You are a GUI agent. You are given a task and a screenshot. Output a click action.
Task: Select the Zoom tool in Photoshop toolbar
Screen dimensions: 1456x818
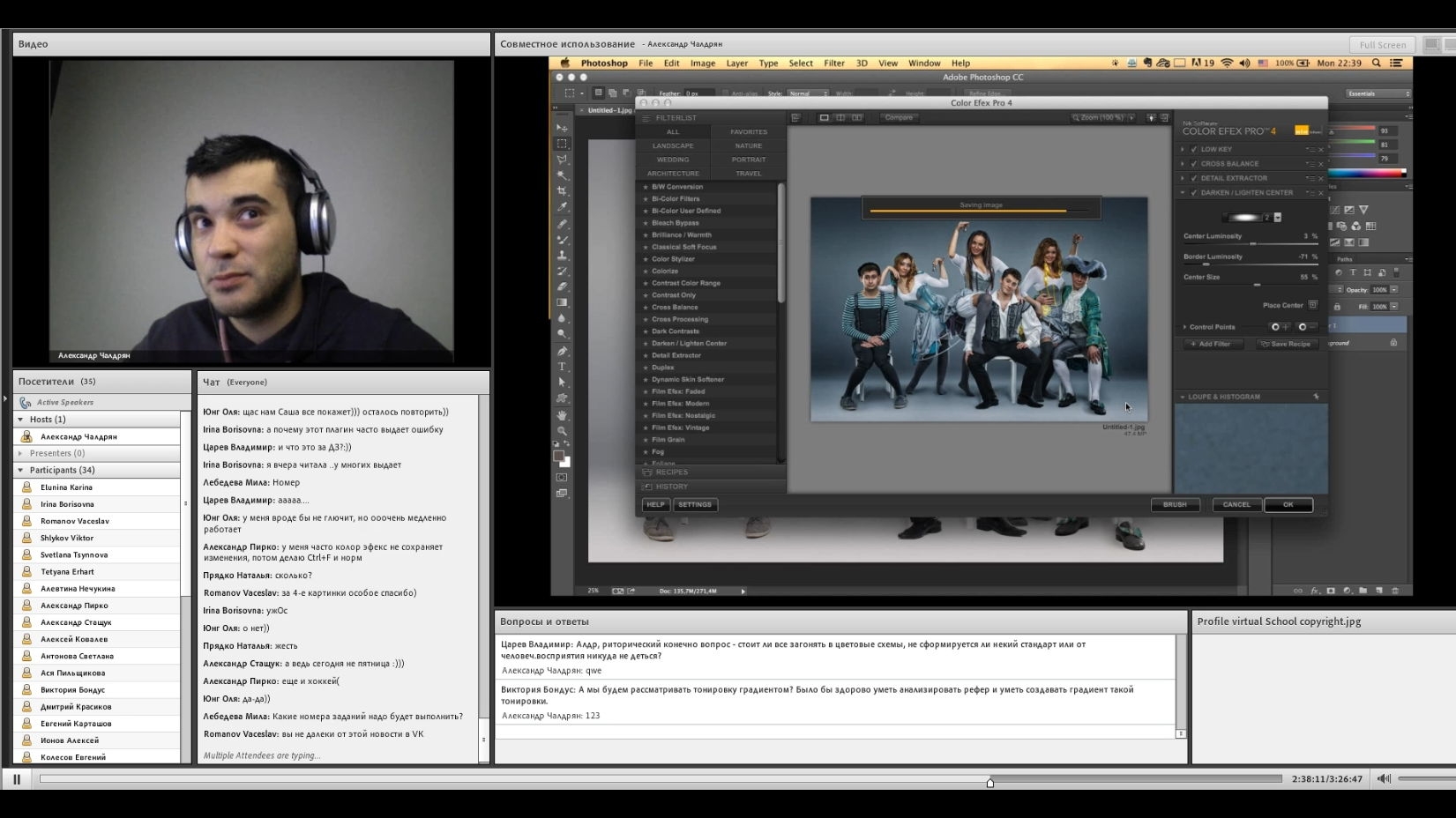tap(562, 431)
